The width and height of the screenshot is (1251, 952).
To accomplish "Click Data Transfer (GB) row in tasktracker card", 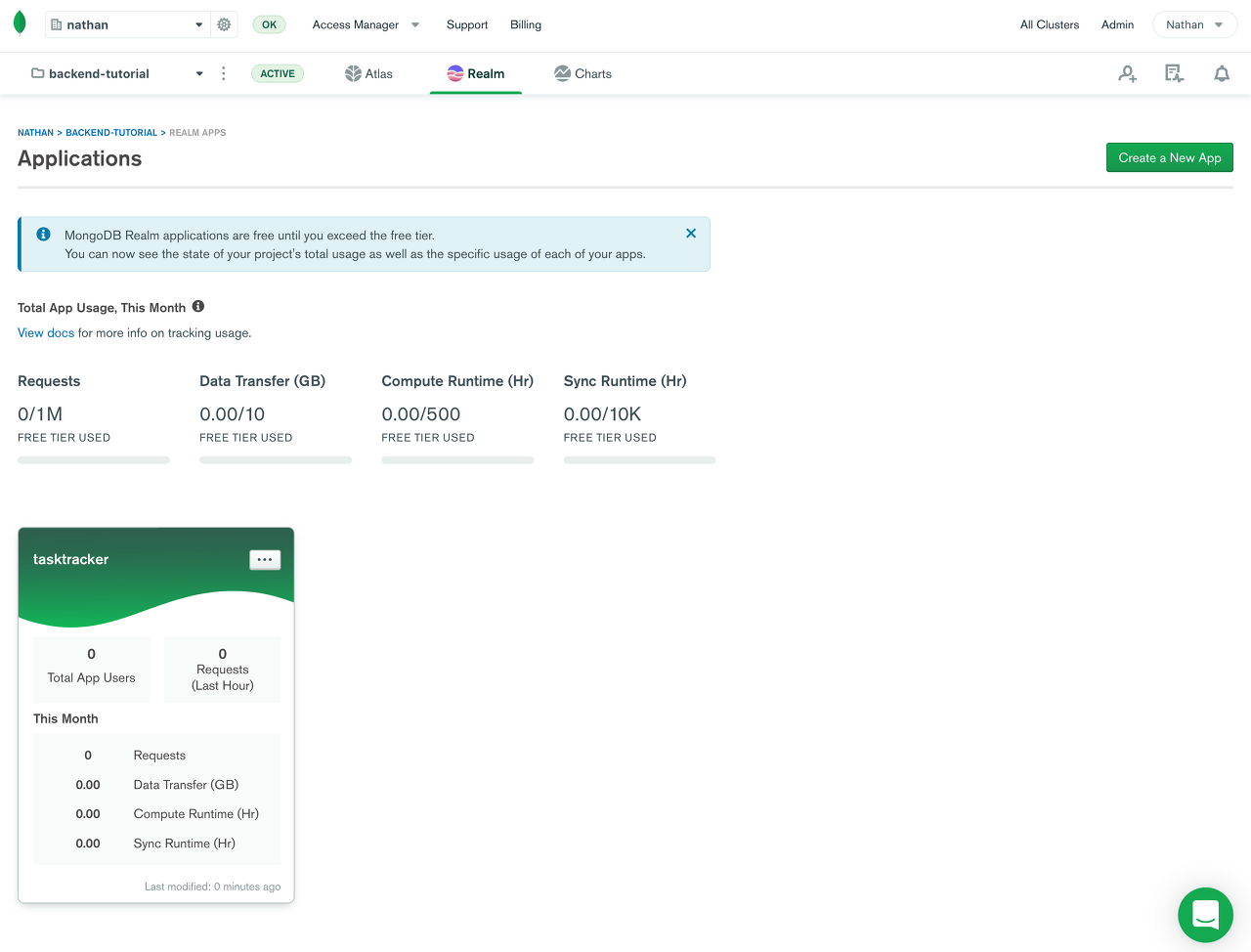I will pos(156,785).
